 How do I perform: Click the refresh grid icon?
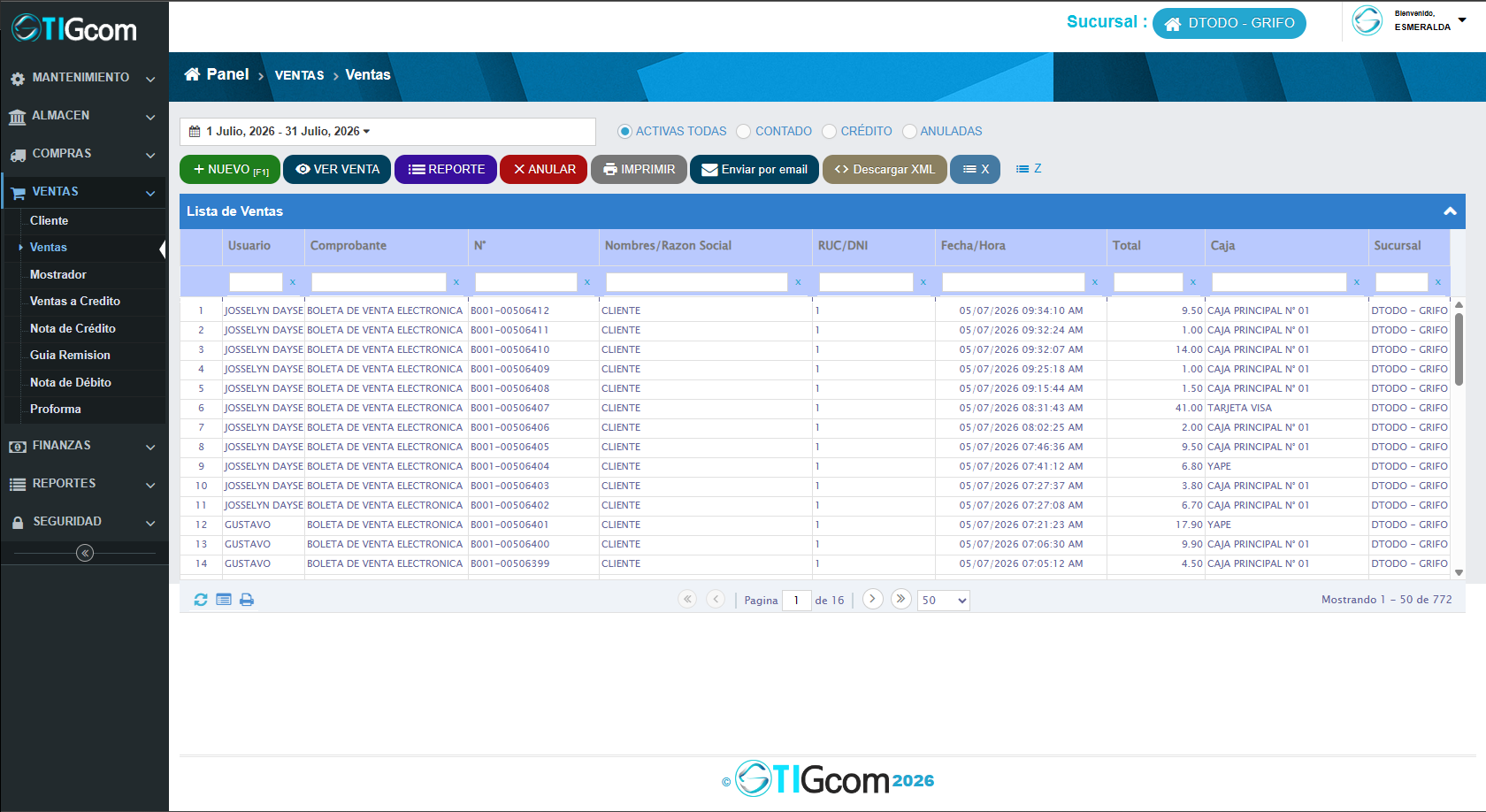pos(201,600)
